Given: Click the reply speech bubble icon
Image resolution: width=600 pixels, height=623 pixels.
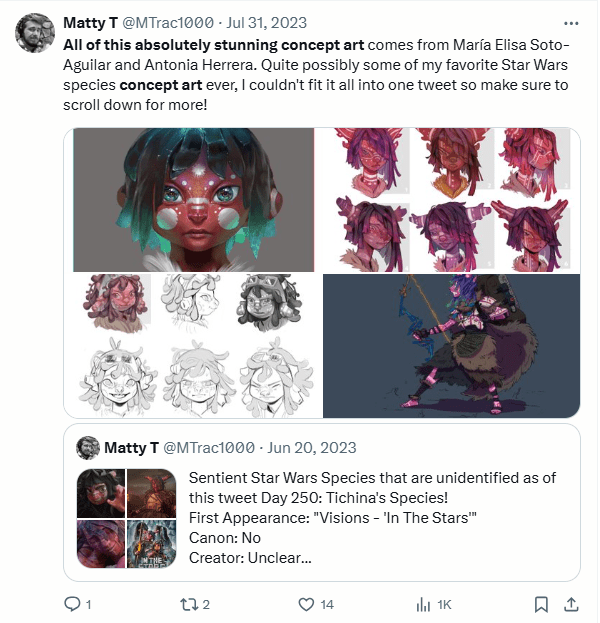Looking at the screenshot, I should pyautogui.click(x=72, y=604).
